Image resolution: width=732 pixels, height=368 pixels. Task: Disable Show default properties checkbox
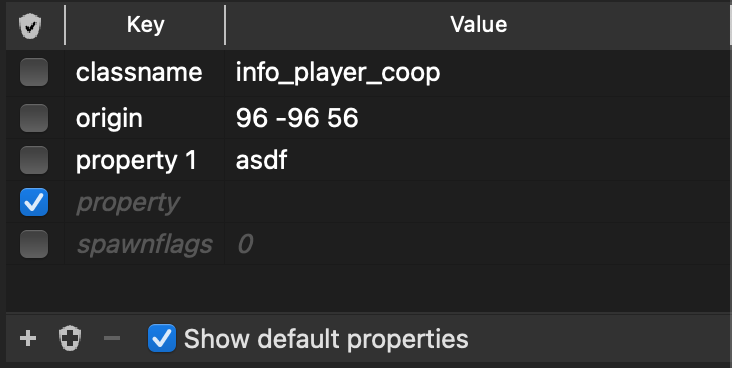point(162,338)
